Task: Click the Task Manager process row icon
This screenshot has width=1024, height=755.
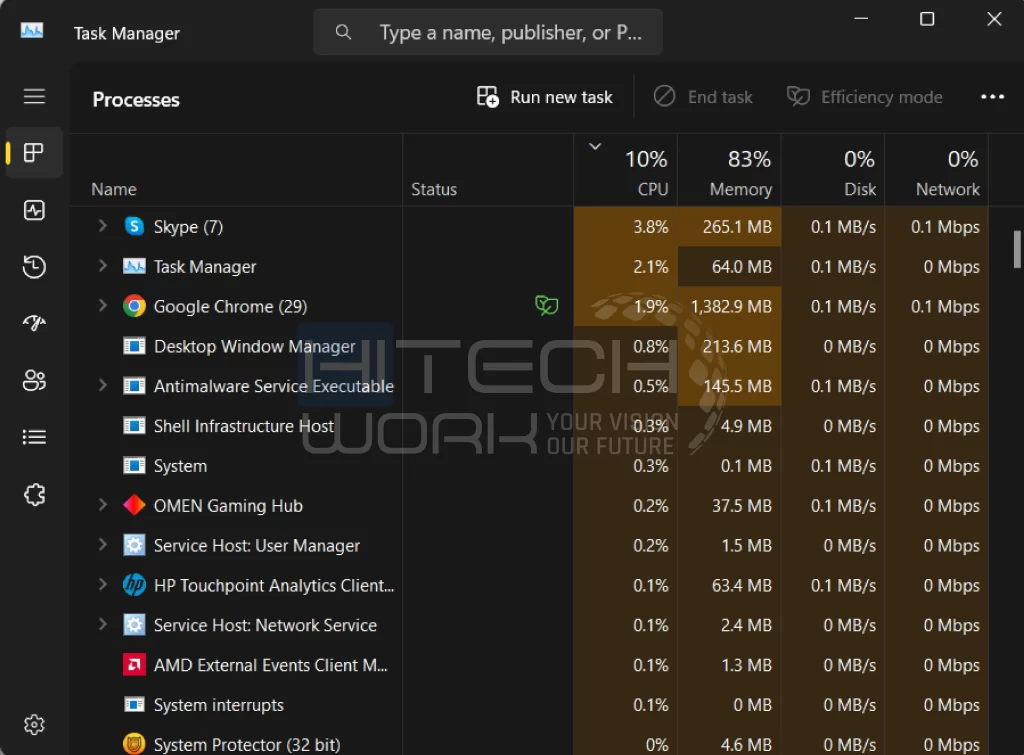Action: [134, 266]
